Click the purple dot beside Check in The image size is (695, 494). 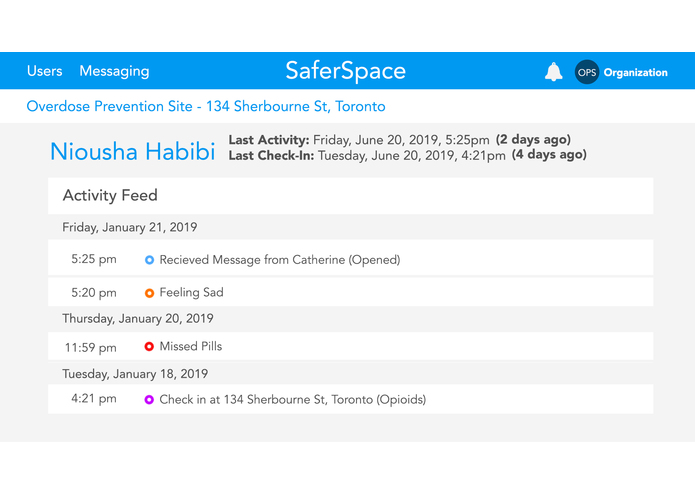(x=149, y=400)
